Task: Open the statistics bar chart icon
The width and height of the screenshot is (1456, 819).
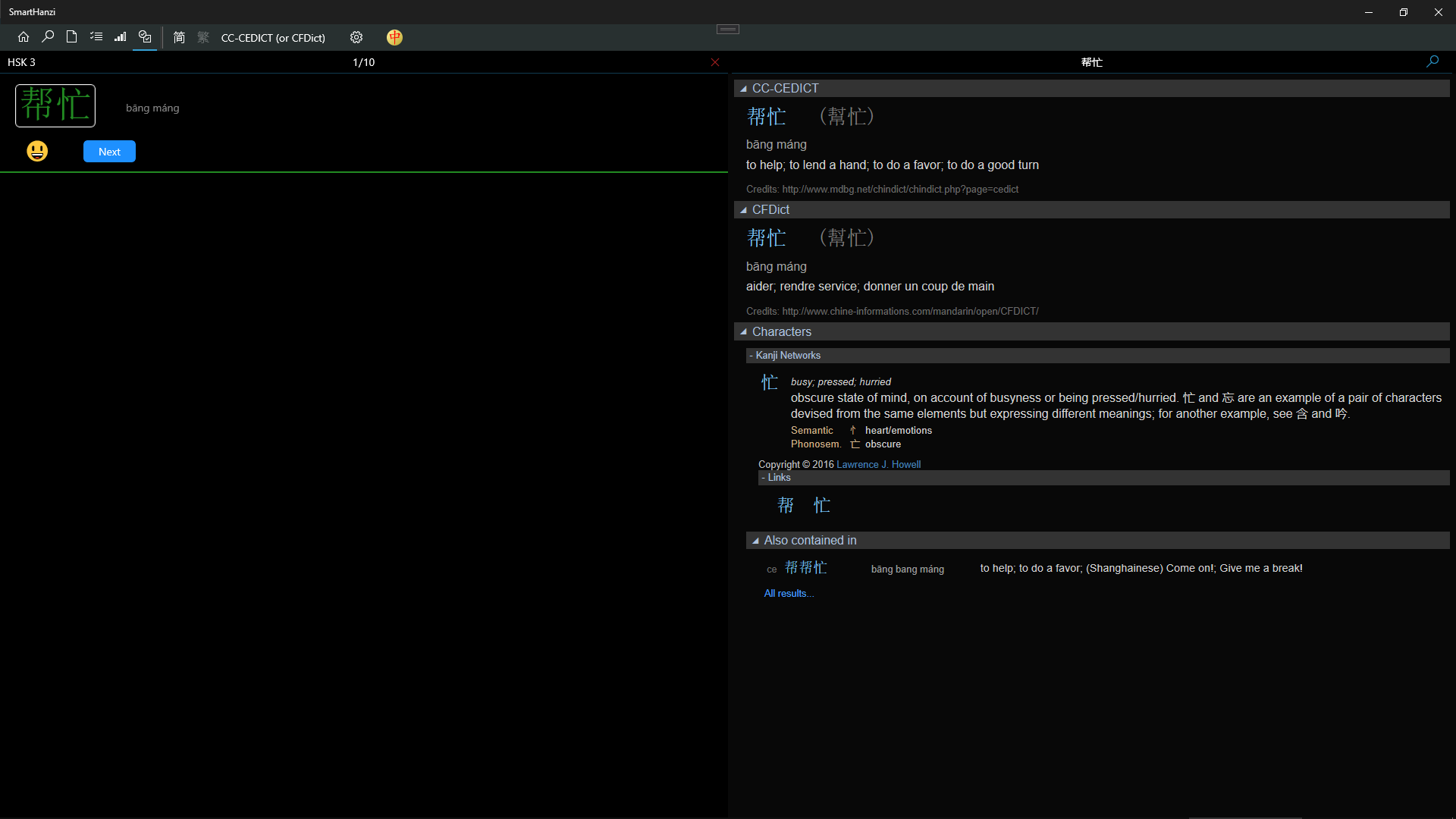Action: point(121,37)
